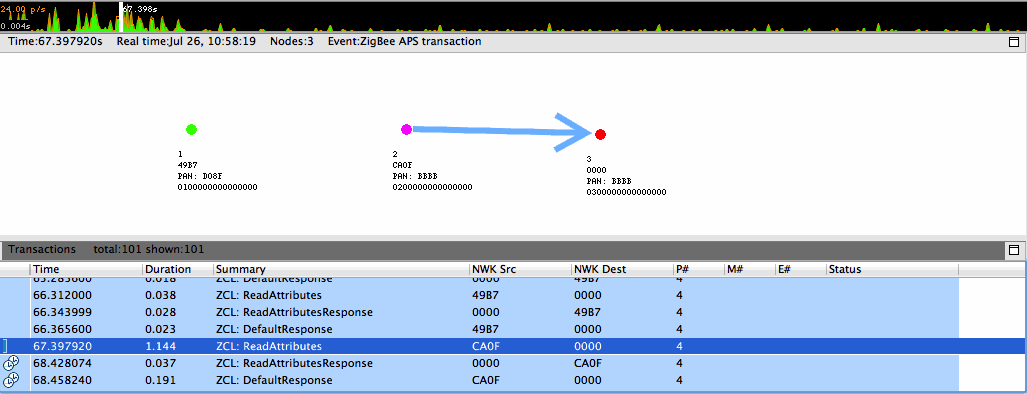Screen dimensions: 1027x394
Task: Select DefaultResponse row at 68.458240
Action: click(479, 380)
